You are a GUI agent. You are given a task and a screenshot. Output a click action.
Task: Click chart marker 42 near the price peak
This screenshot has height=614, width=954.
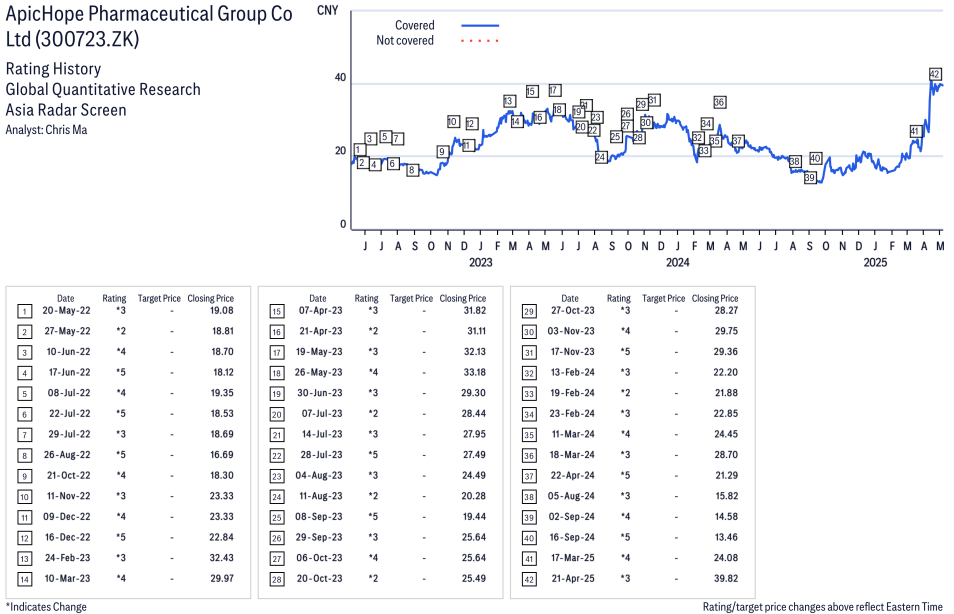[x=935, y=74]
